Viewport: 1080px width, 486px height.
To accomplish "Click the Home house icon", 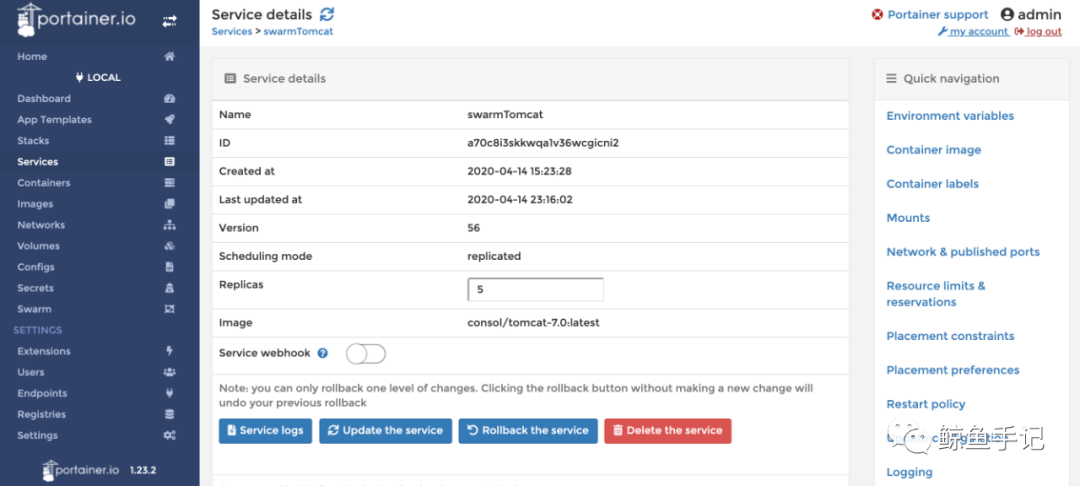I will [x=169, y=57].
